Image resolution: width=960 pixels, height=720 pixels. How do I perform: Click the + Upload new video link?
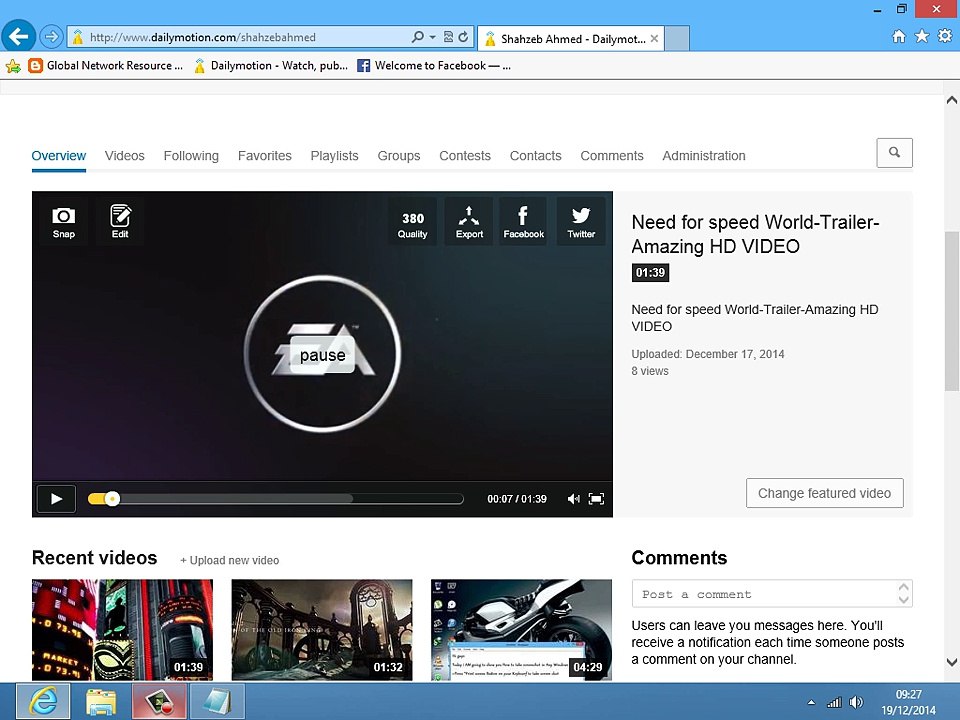230,560
